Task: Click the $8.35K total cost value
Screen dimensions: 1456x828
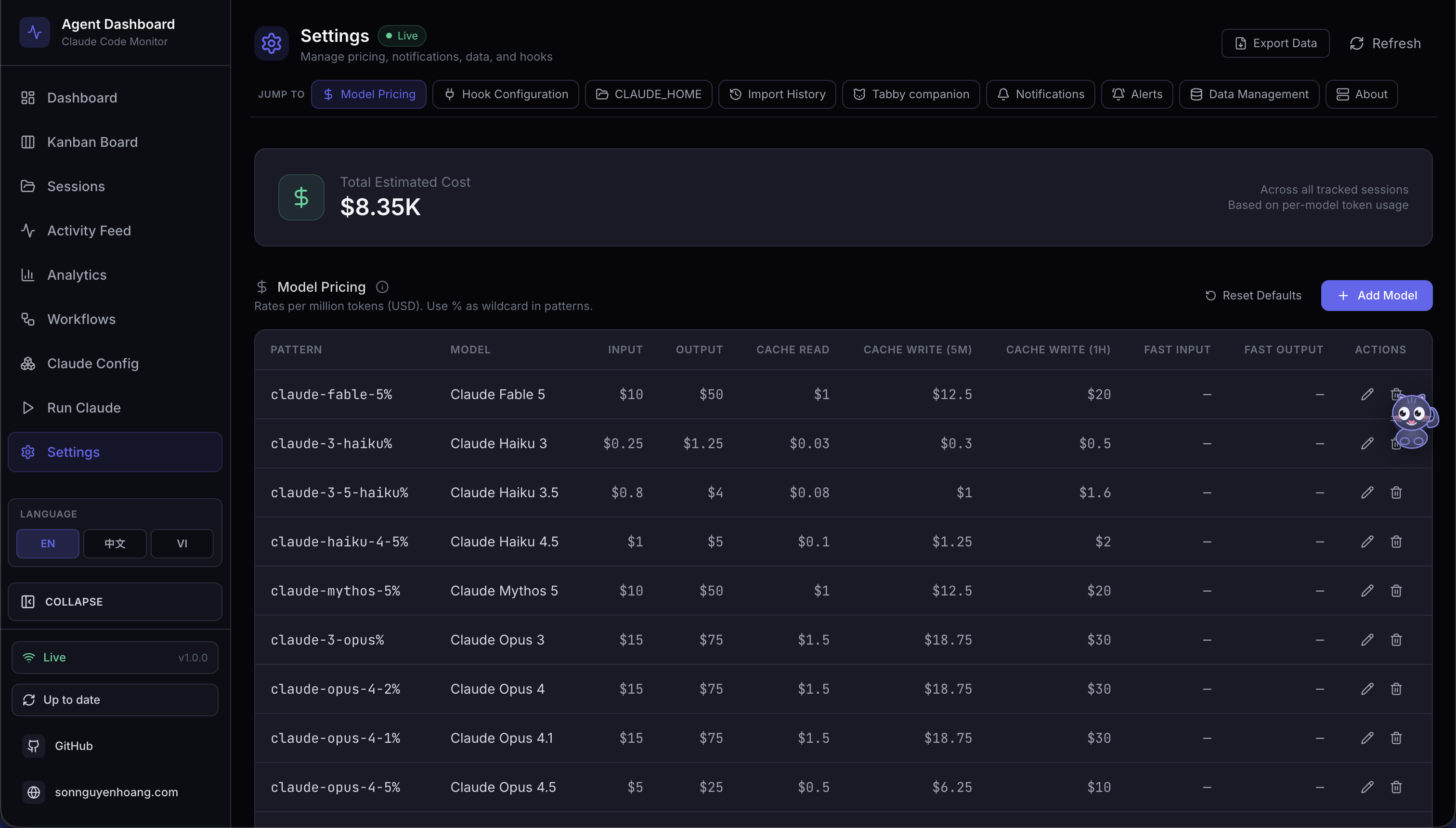Action: (x=380, y=207)
